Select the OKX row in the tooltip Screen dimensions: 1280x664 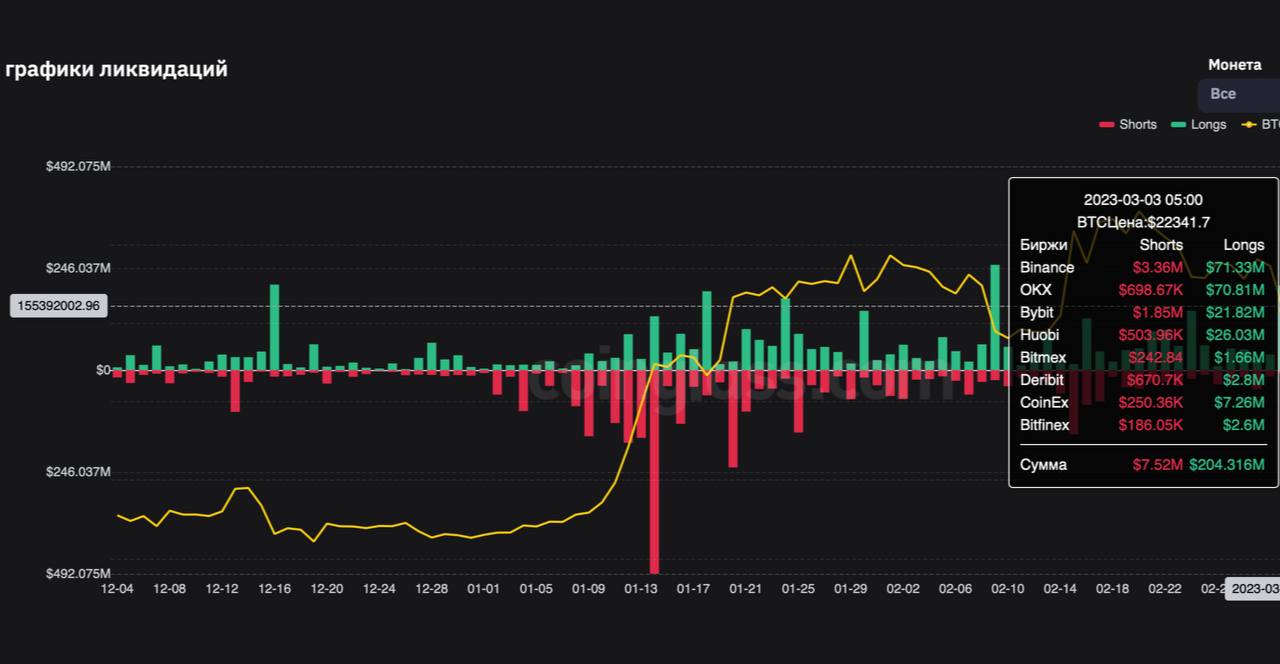(1142, 290)
